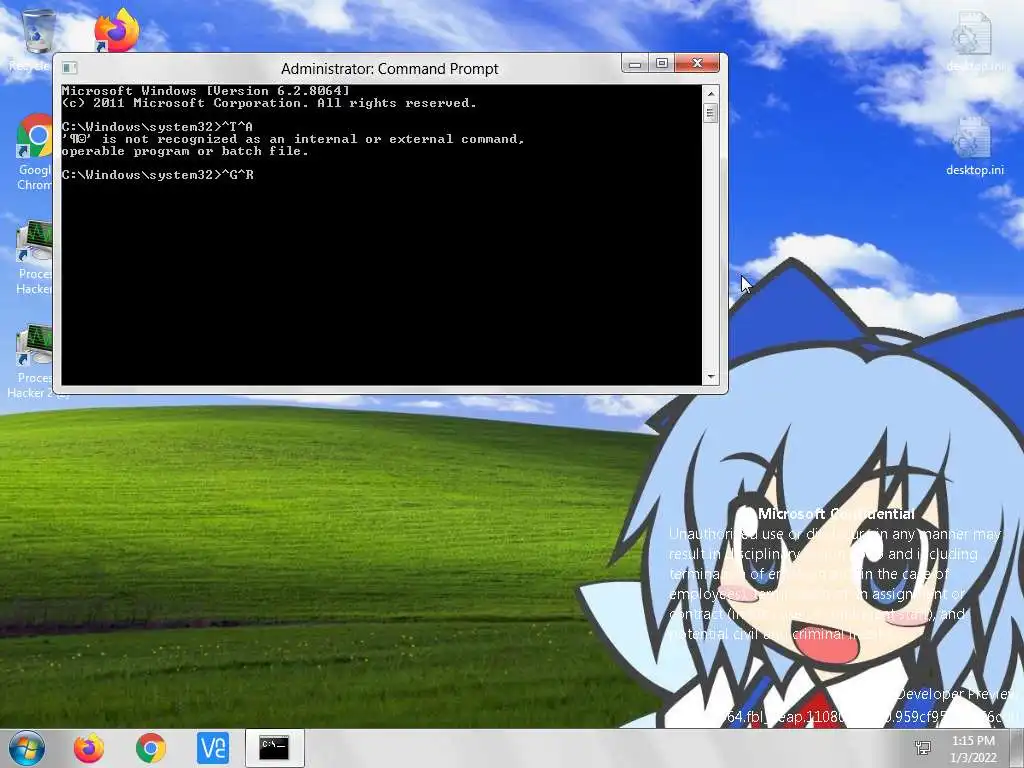Open the network icon in system tray
1024x768 pixels.
coord(923,748)
